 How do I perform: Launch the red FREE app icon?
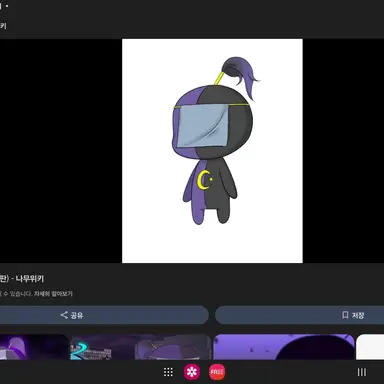tap(217, 372)
